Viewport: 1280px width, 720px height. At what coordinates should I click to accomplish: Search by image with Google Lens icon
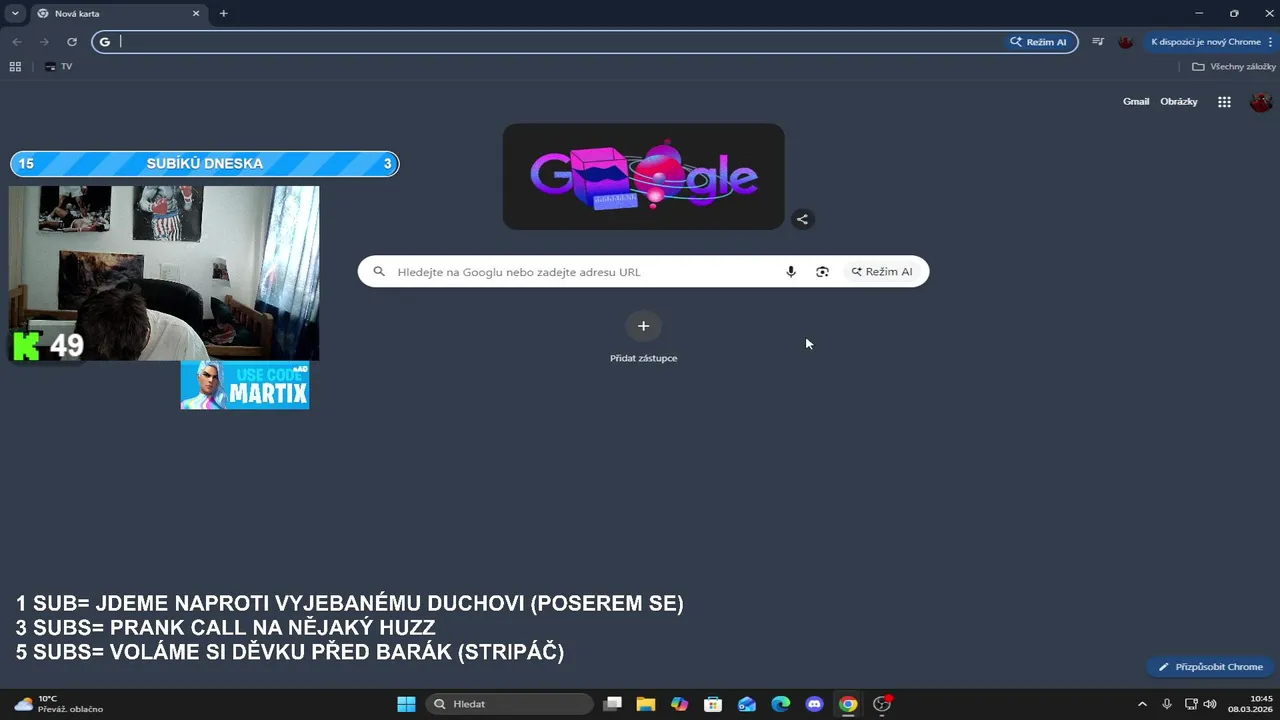822,272
